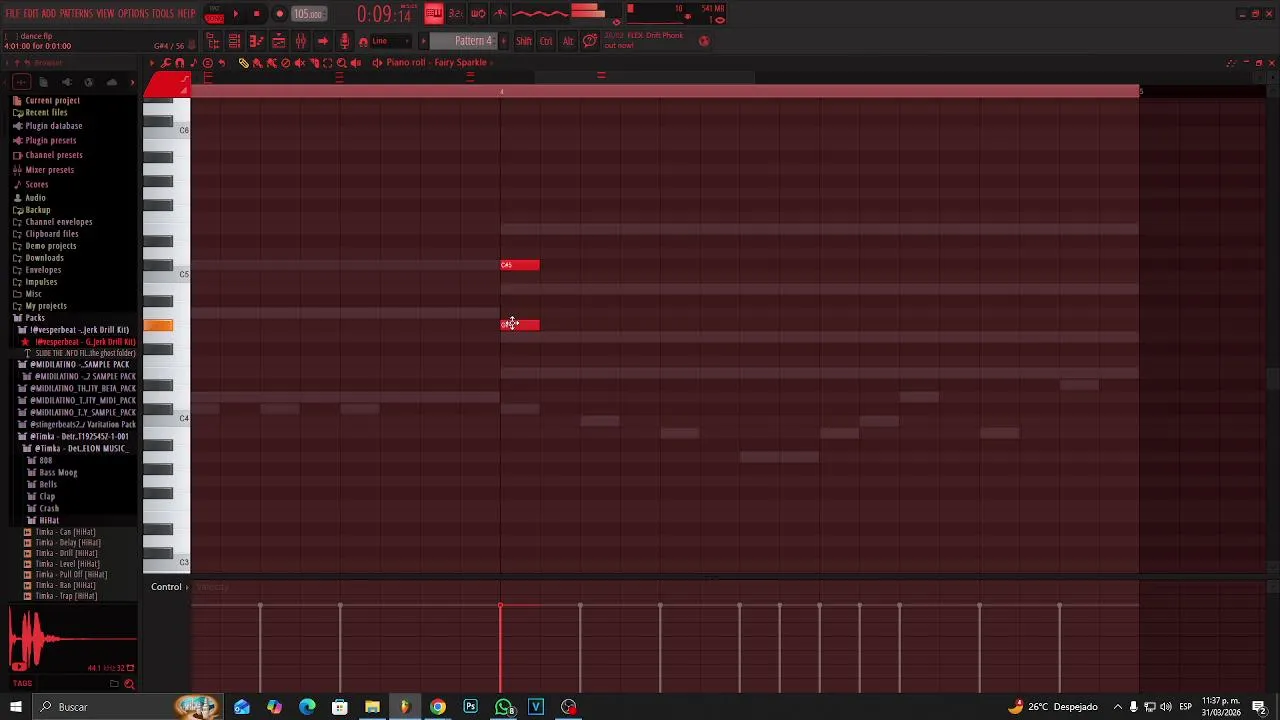This screenshot has width=1280, height=720.
Task: Click bar 4 marker on the timeline ruler
Action: coord(502,92)
